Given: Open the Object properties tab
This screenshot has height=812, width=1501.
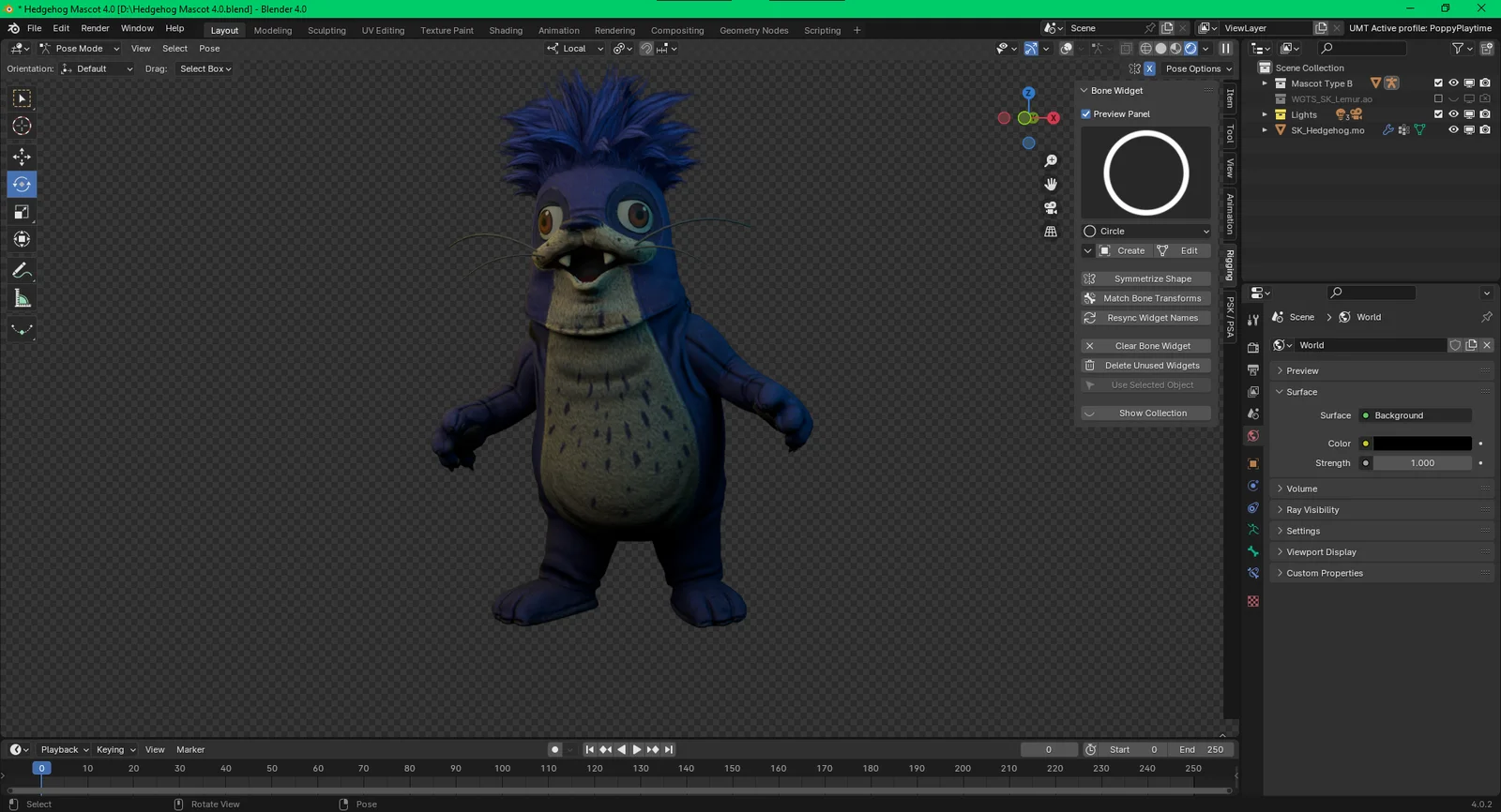Looking at the screenshot, I should [x=1253, y=463].
